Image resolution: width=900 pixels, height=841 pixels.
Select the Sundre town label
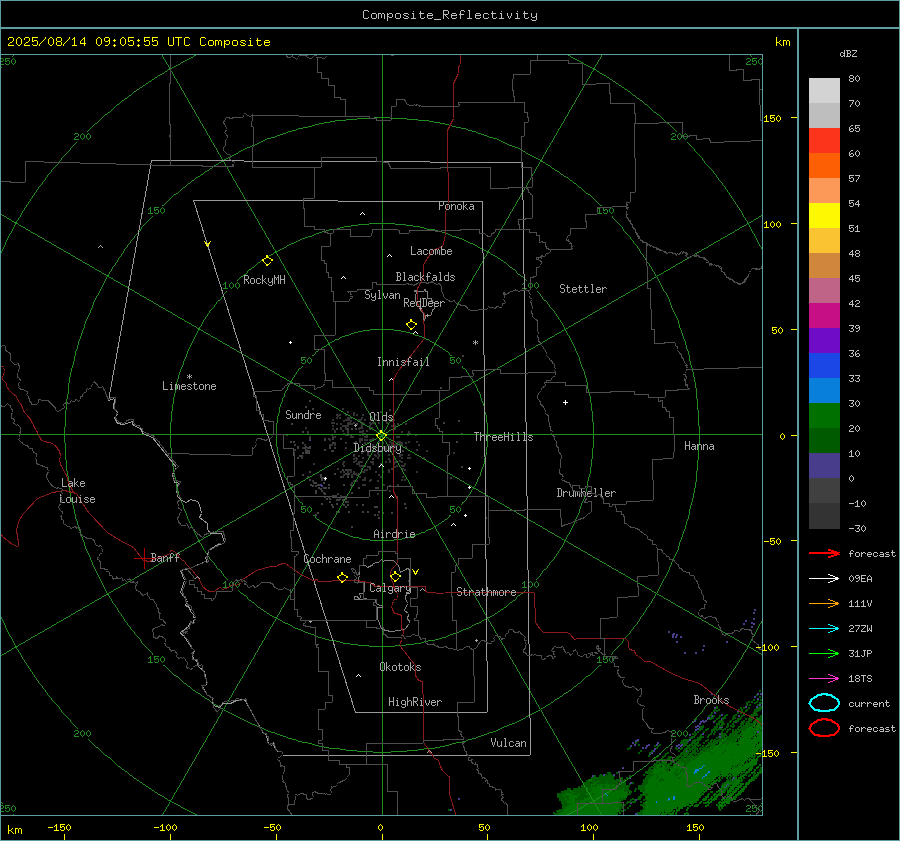point(303,414)
